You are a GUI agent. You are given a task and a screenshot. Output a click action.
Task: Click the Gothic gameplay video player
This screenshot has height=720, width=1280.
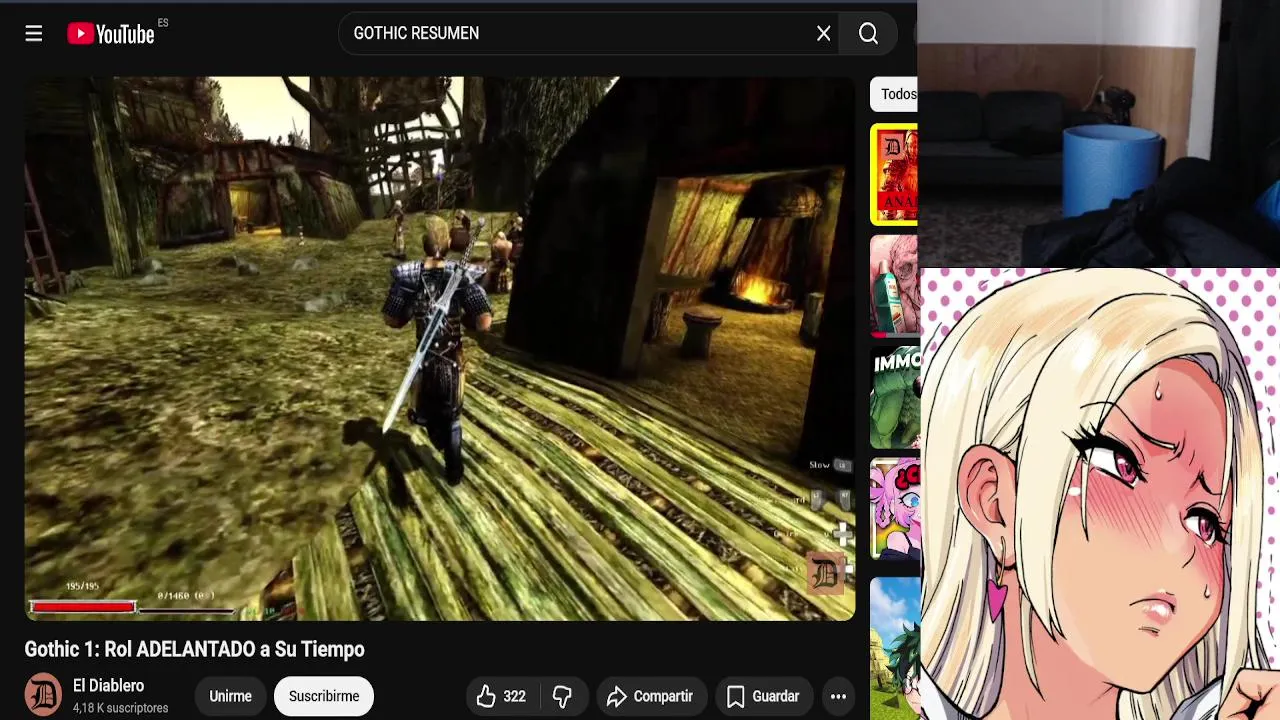tap(440, 348)
